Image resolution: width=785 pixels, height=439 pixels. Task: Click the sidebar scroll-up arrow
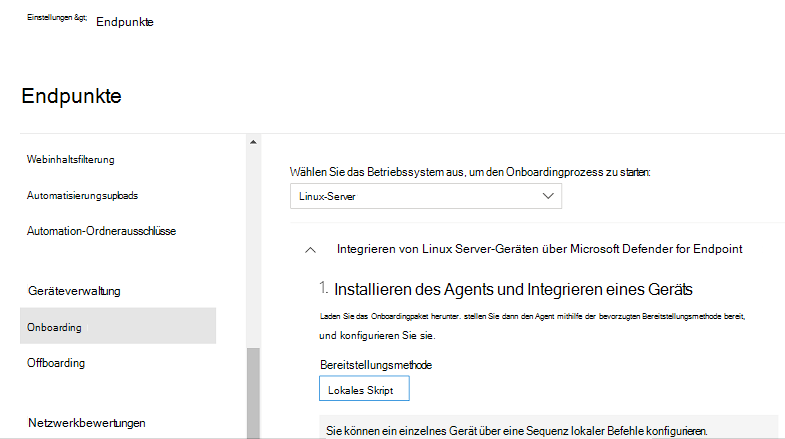(x=252, y=141)
